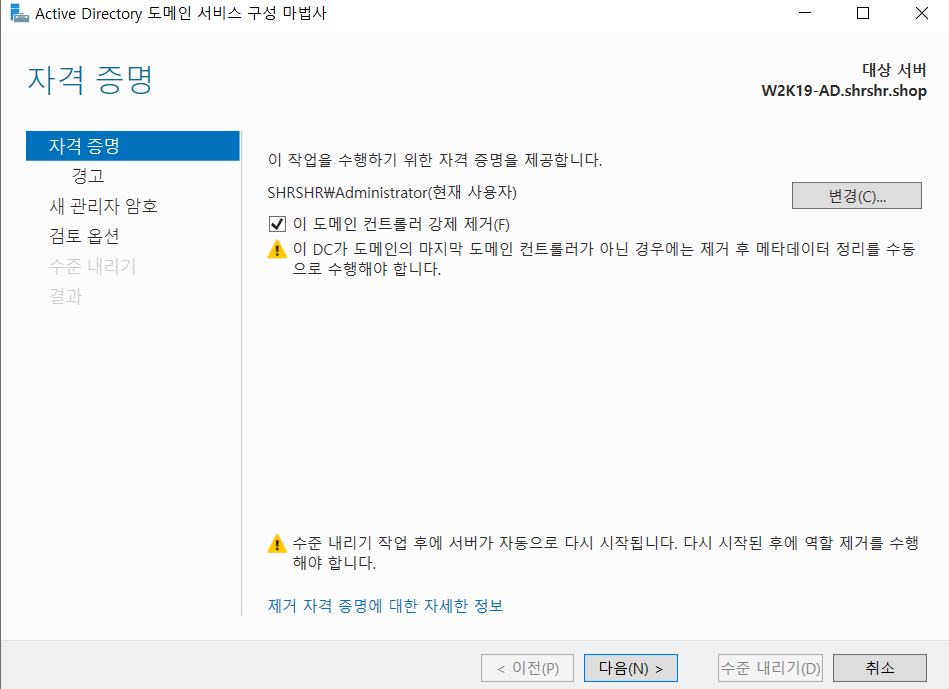This screenshot has width=949, height=689.
Task: Click the 취소 button
Action: click(879, 668)
